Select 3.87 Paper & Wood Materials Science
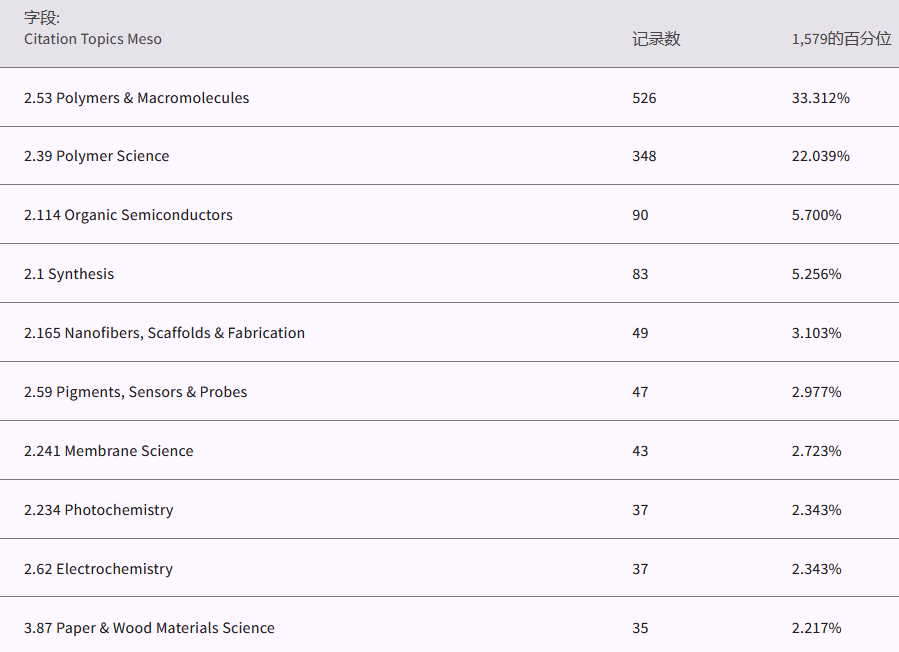This screenshot has height=652, width=899. 149,628
